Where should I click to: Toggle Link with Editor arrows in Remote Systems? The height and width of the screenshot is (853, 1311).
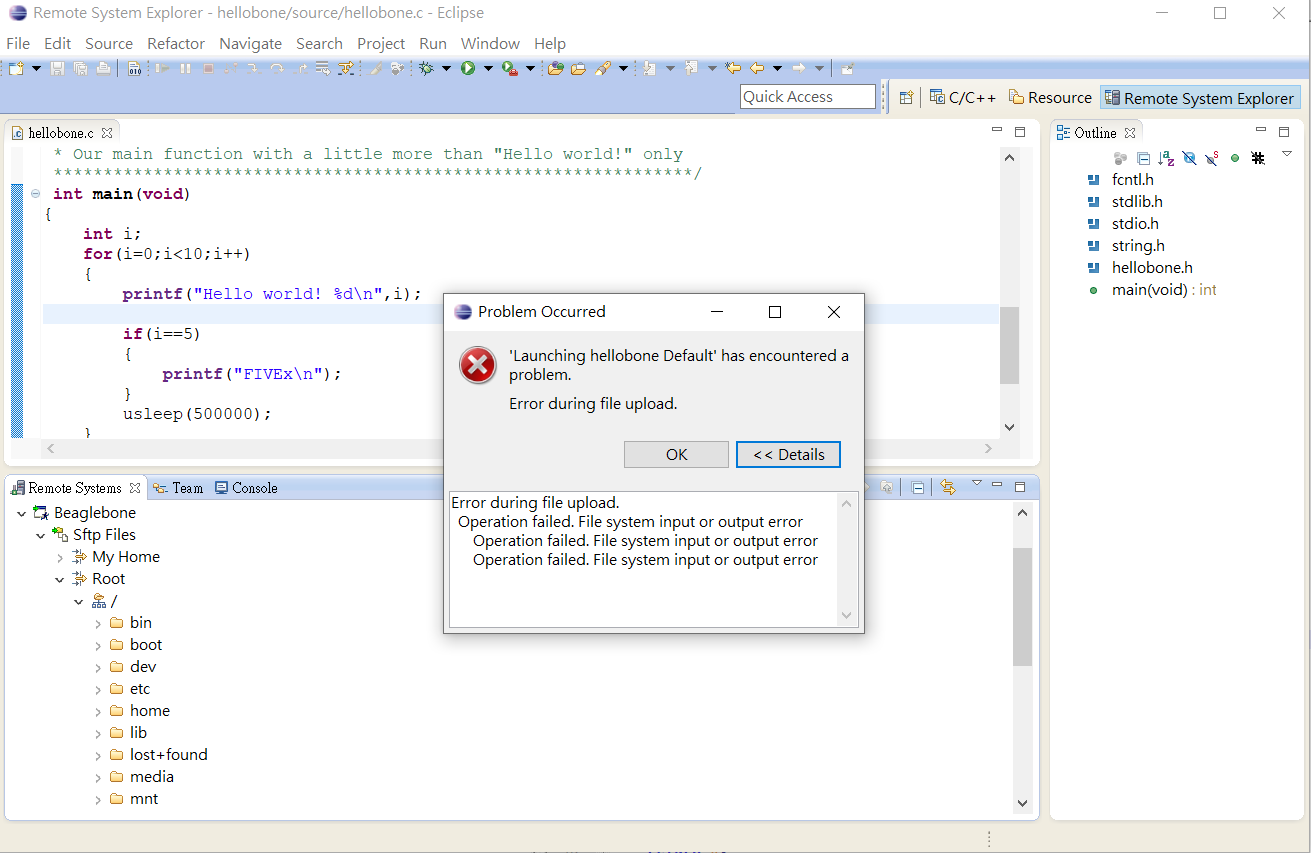point(948,487)
